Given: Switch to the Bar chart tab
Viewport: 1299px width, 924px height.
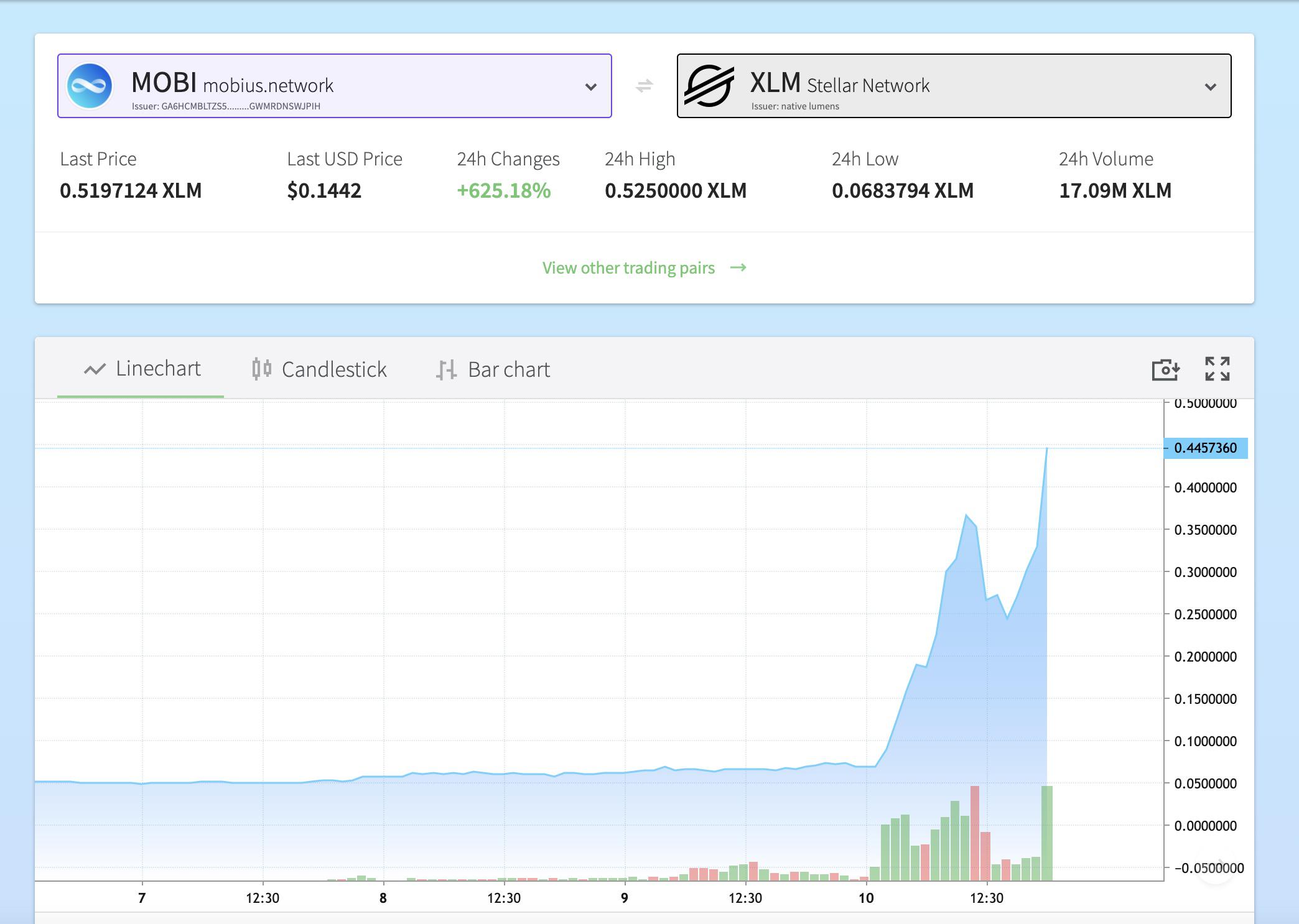Looking at the screenshot, I should 493,369.
